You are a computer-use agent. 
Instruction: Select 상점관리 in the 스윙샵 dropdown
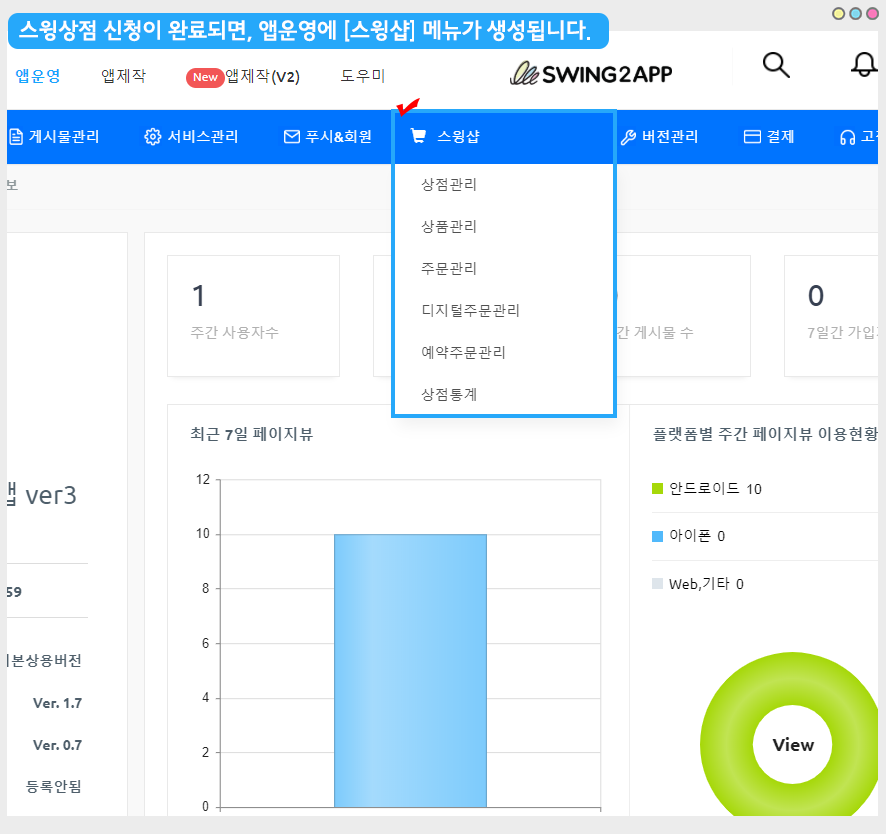click(449, 185)
